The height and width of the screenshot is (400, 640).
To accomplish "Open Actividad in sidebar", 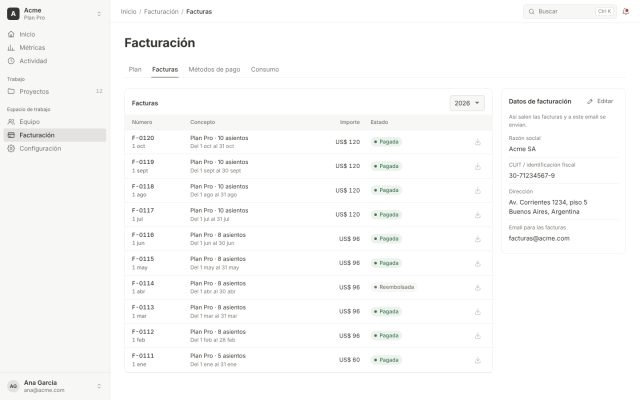I will 55,61.
